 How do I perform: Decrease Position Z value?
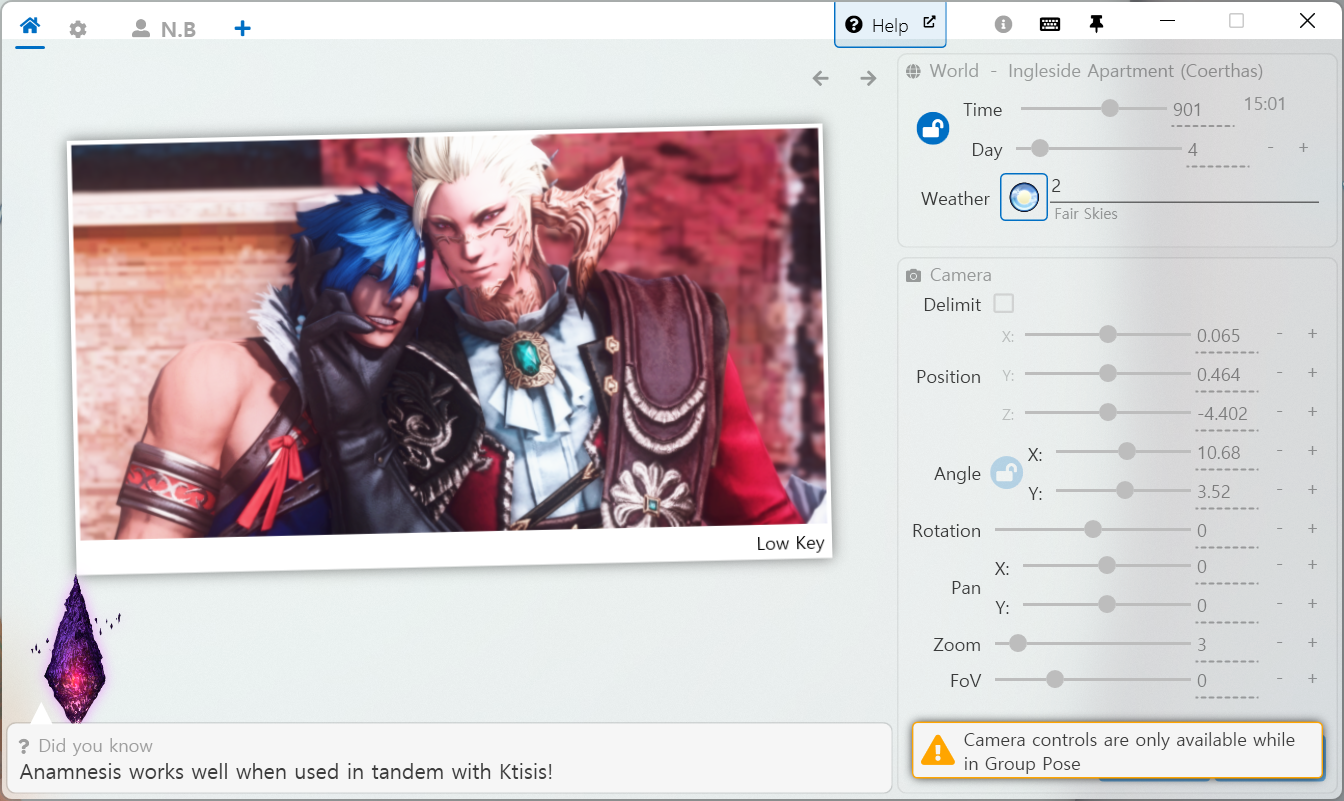1280,412
